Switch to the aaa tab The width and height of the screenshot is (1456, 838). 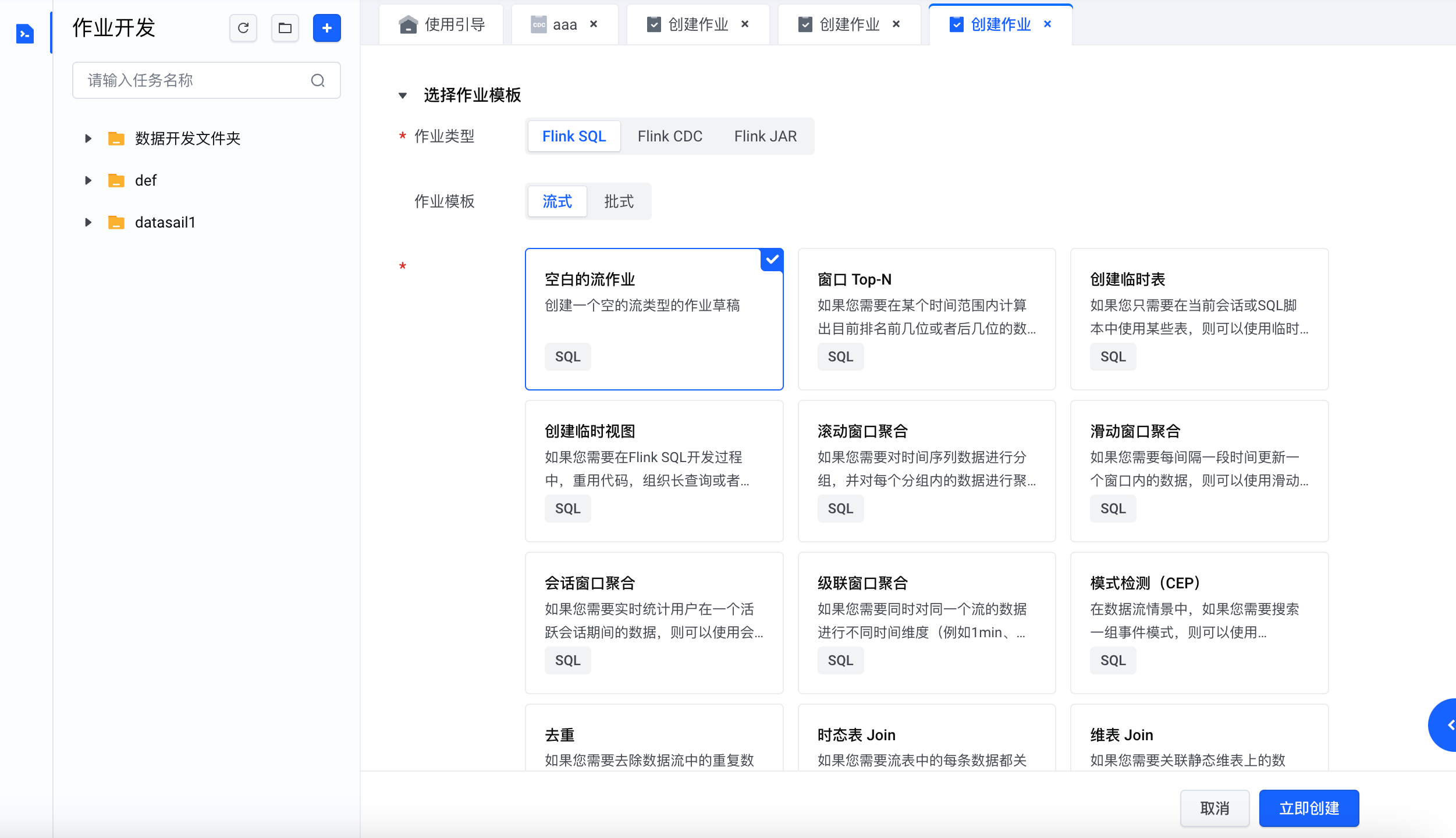[x=564, y=24]
